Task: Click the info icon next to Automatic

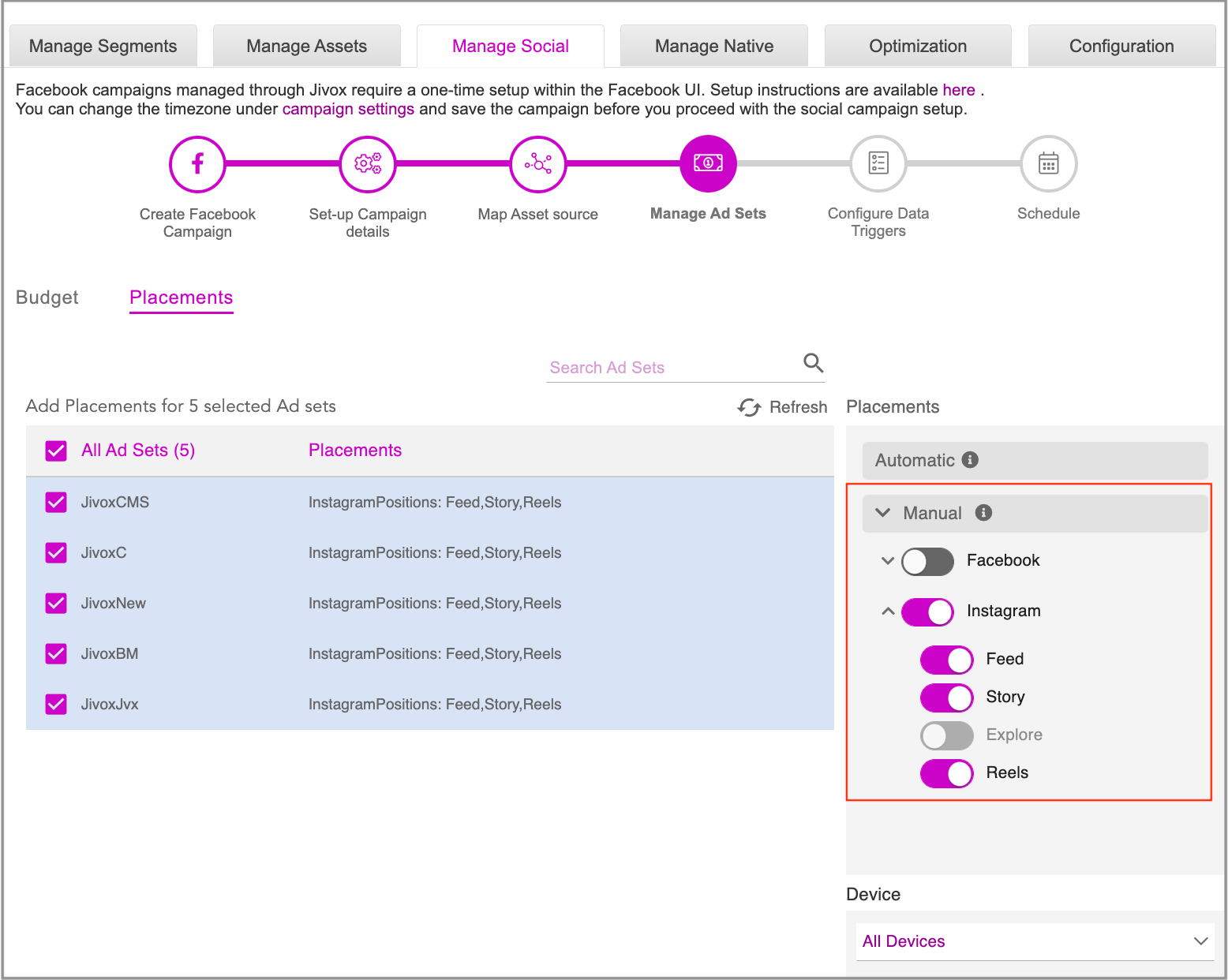Action: pyautogui.click(x=971, y=459)
